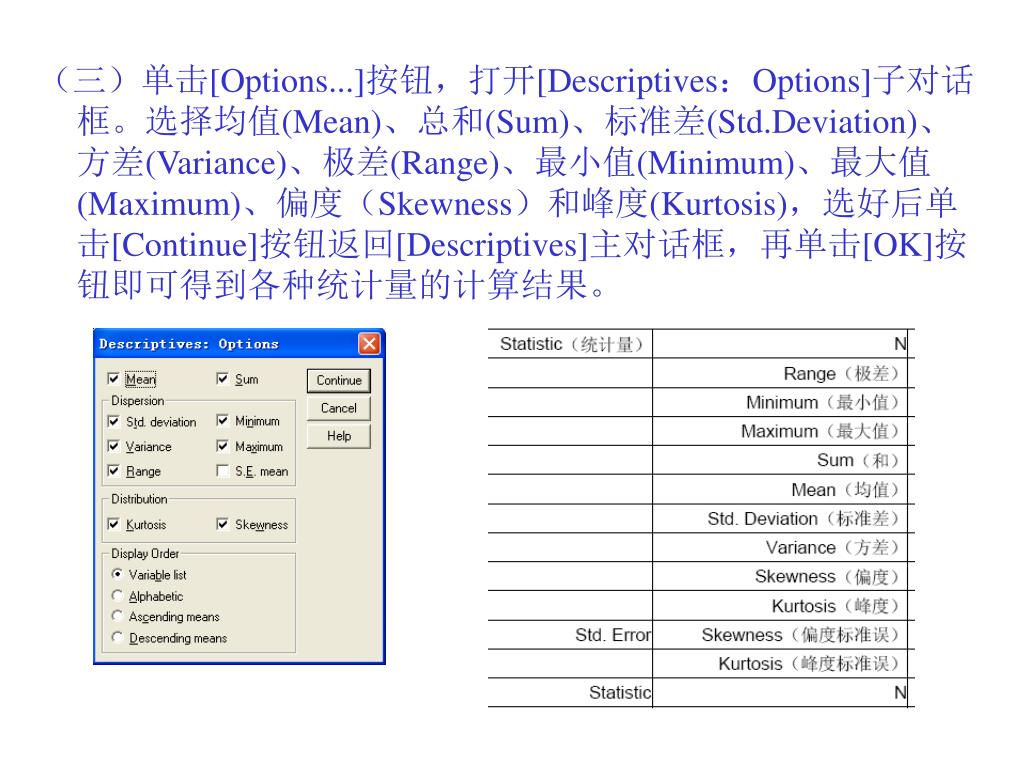Click the Kurtosis（峰度） table cell
This screenshot has width=1024, height=768.
pyautogui.click(x=780, y=605)
